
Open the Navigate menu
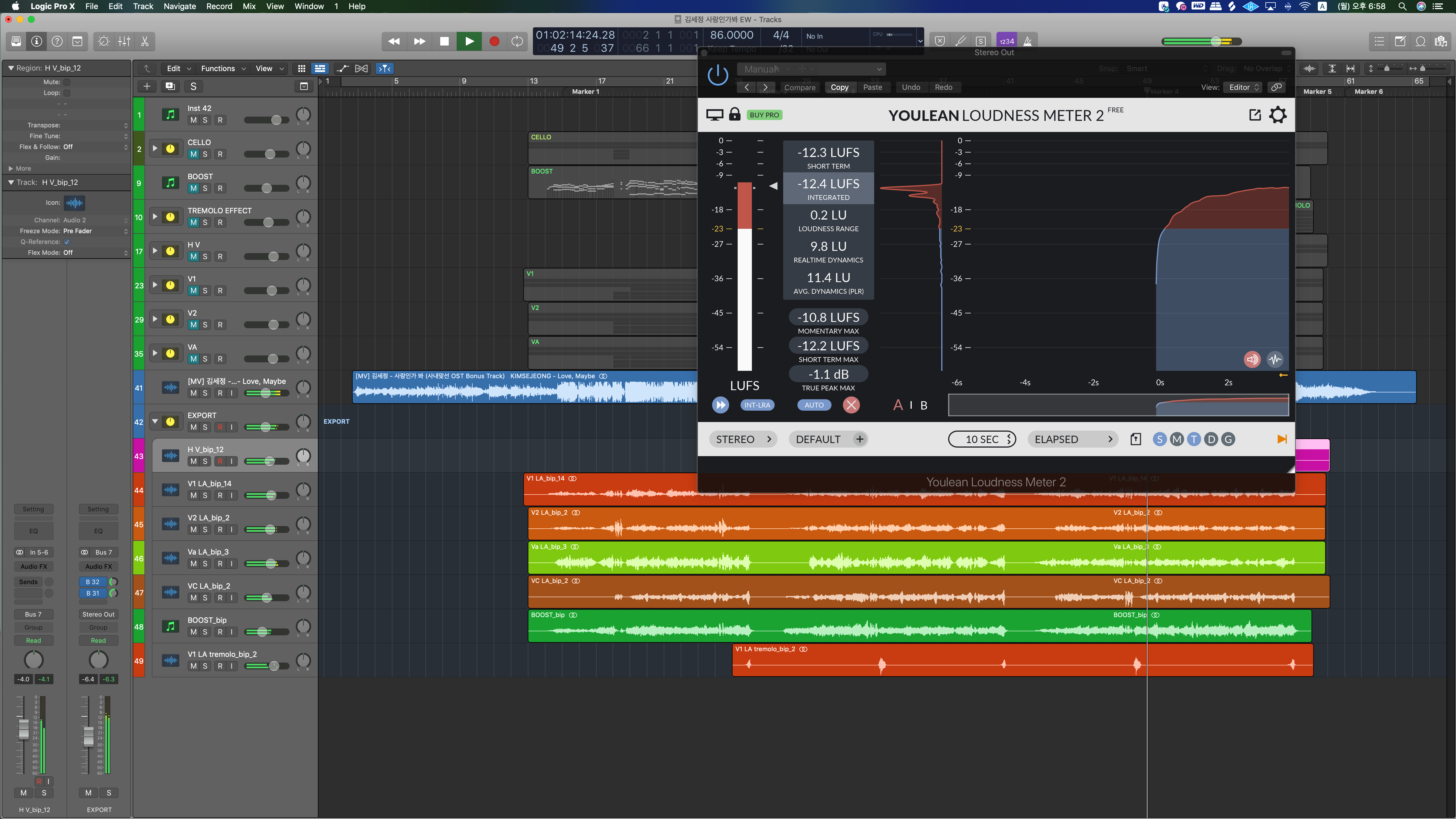click(179, 6)
